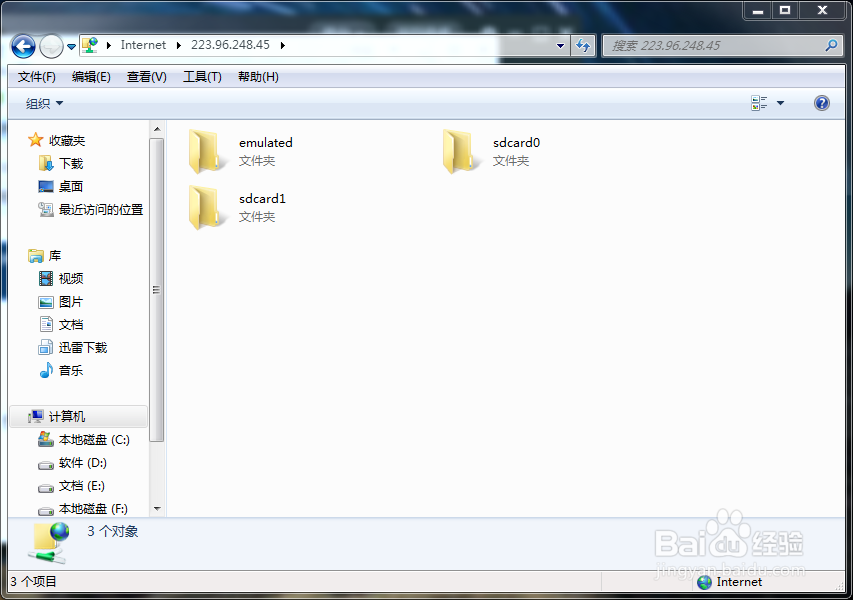The image size is (853, 600).
Task: Open 桌面 in the navigation pane
Action: tap(71, 187)
